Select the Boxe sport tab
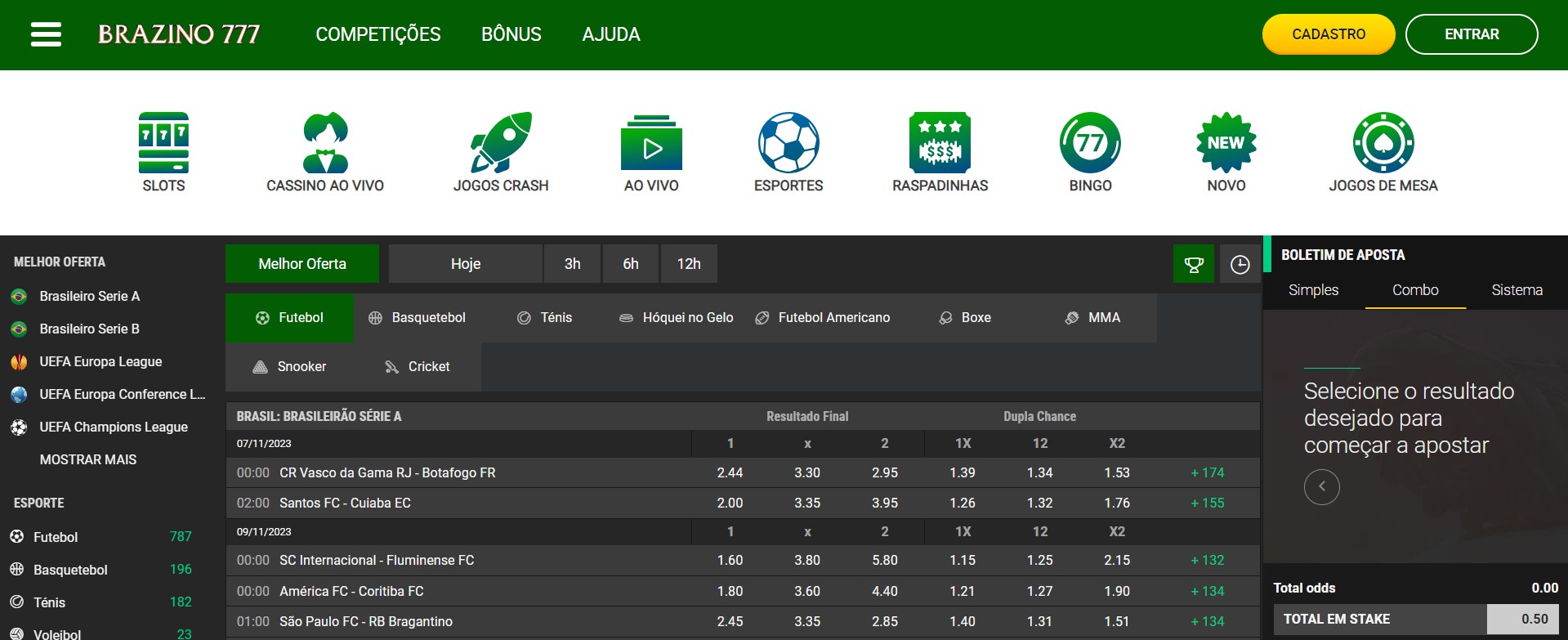 pyautogui.click(x=965, y=317)
